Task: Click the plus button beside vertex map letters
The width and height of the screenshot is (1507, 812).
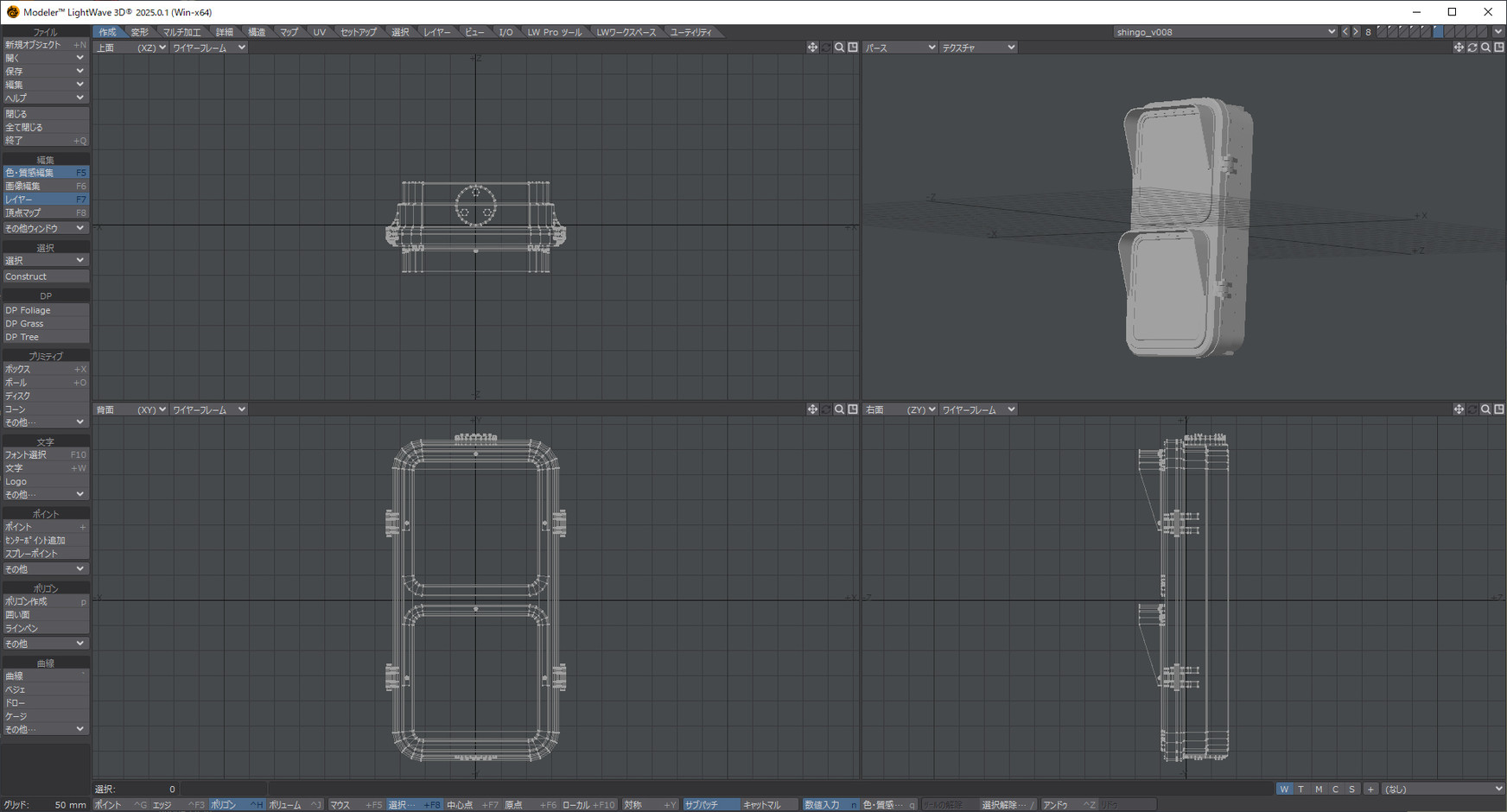Action: pos(1370,789)
